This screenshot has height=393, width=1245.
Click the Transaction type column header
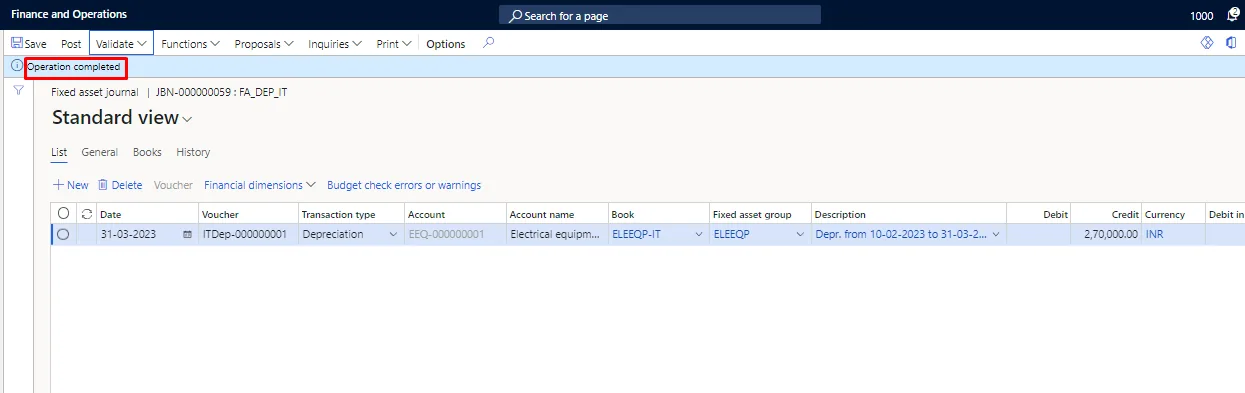click(339, 214)
